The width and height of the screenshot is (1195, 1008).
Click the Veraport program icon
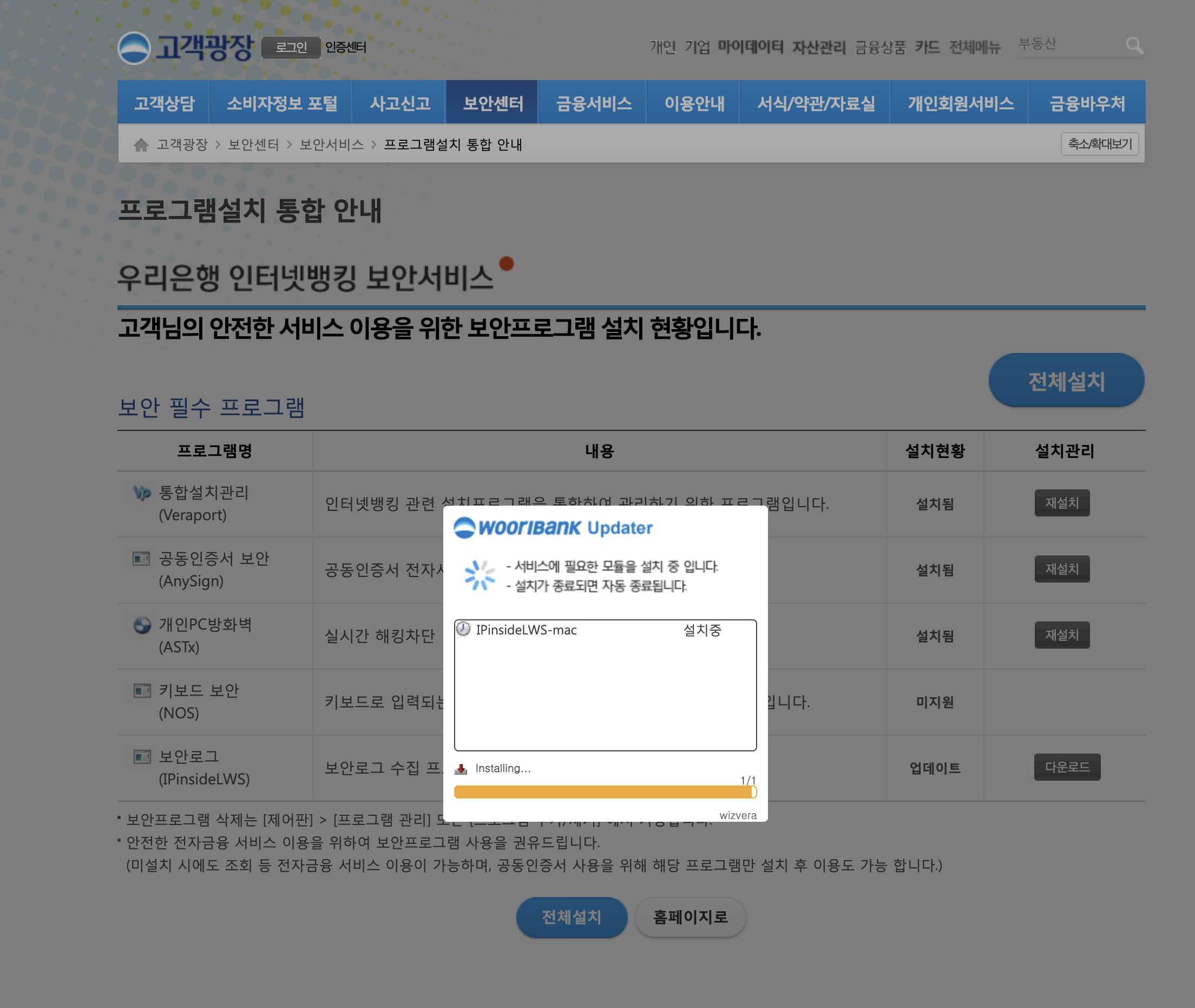[x=142, y=493]
